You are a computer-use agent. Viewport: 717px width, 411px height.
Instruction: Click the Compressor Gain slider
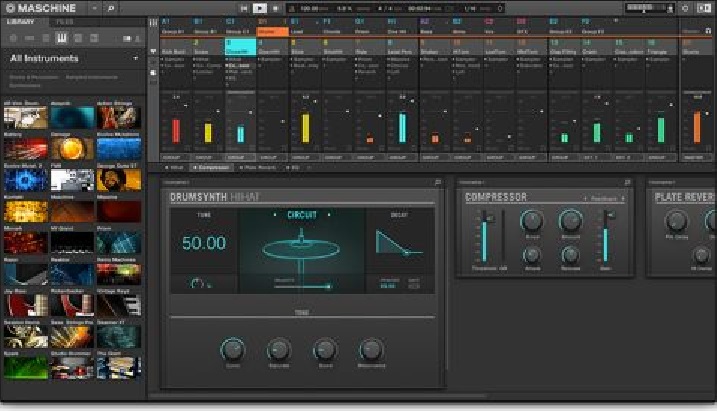(x=606, y=236)
